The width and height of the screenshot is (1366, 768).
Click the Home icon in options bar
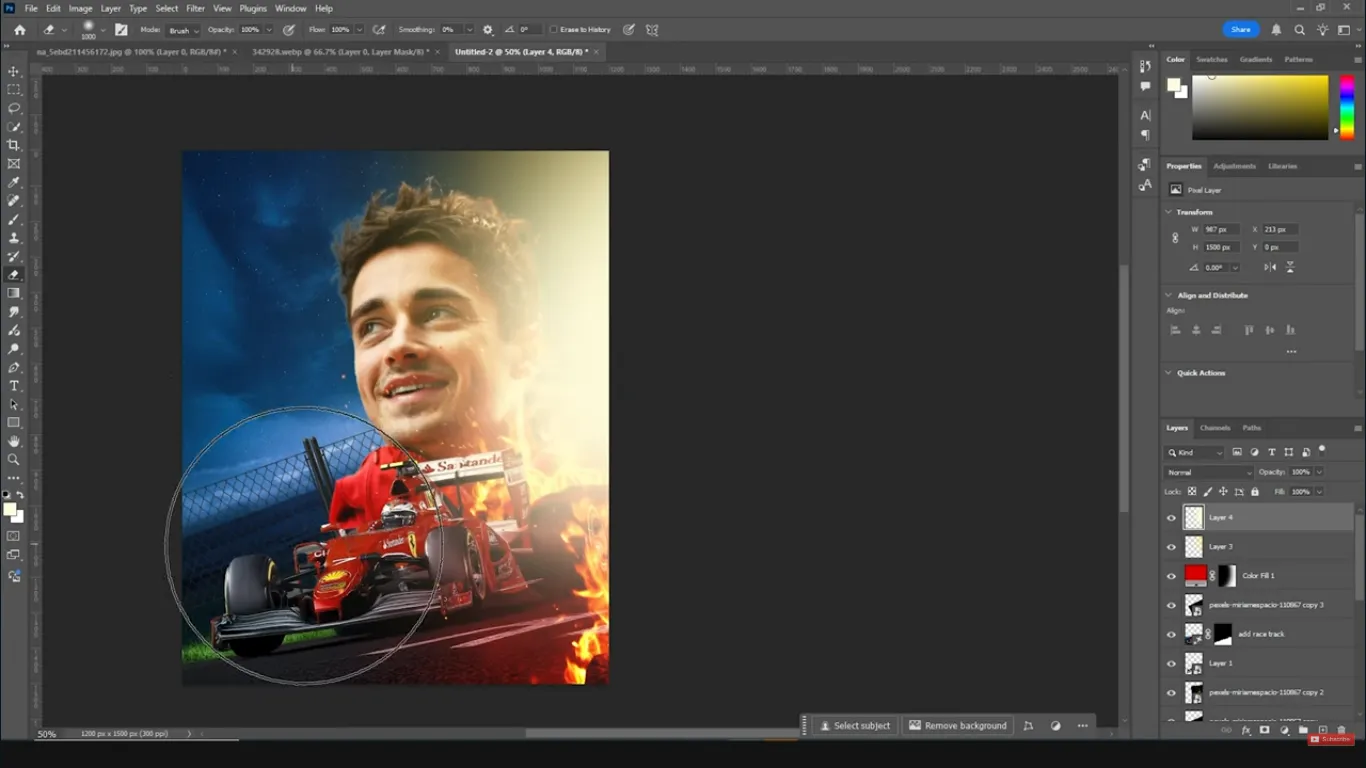19,30
